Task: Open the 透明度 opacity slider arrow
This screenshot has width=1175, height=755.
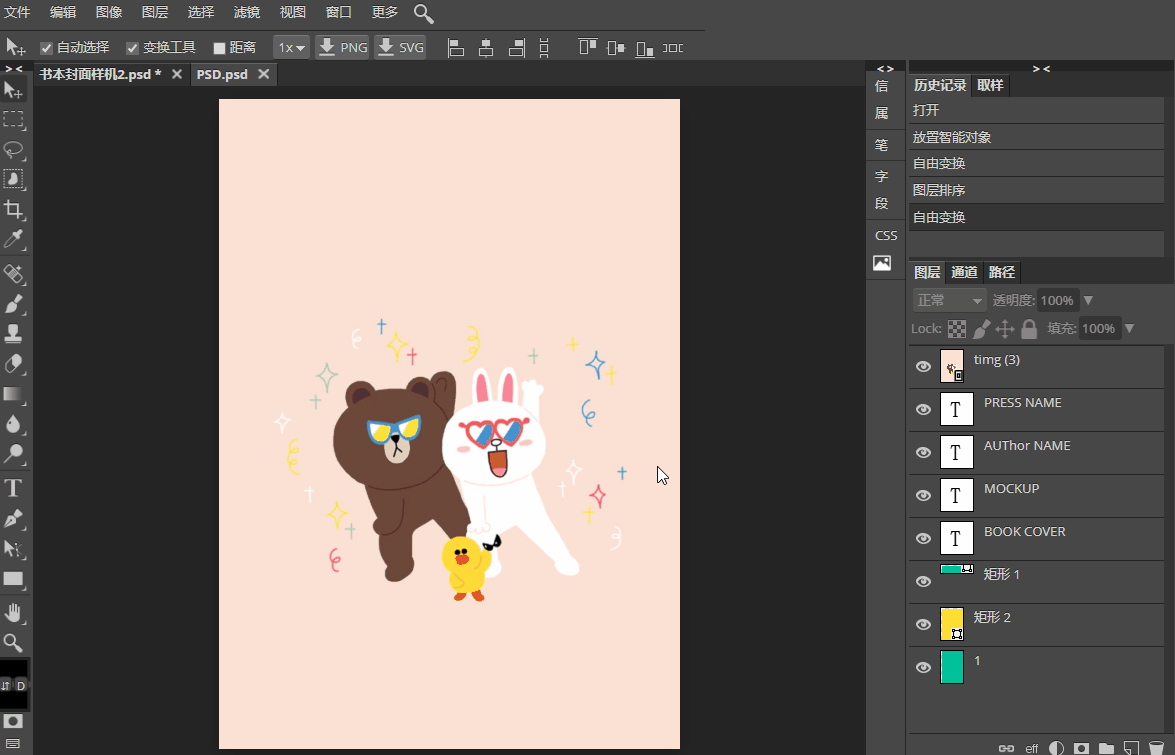Action: 1088,300
